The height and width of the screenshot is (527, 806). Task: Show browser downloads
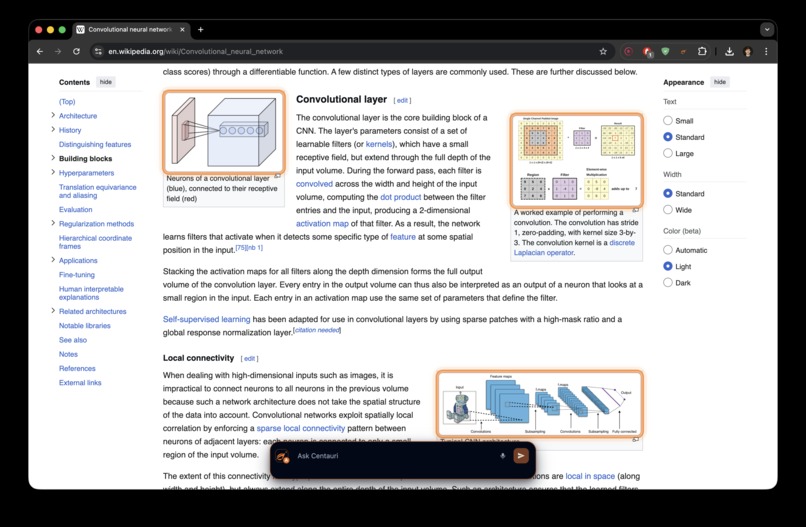point(729,51)
